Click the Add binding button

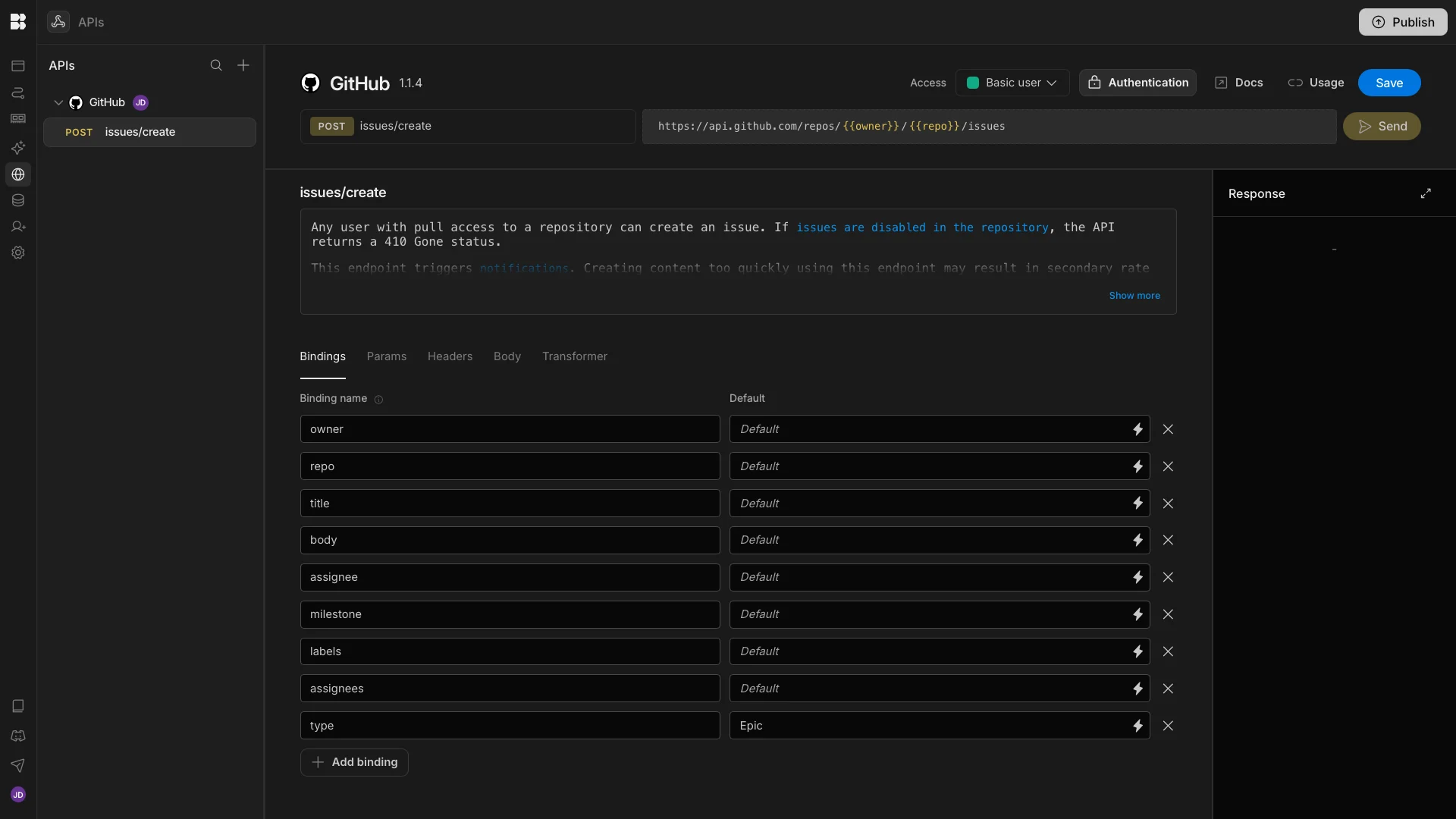[354, 762]
